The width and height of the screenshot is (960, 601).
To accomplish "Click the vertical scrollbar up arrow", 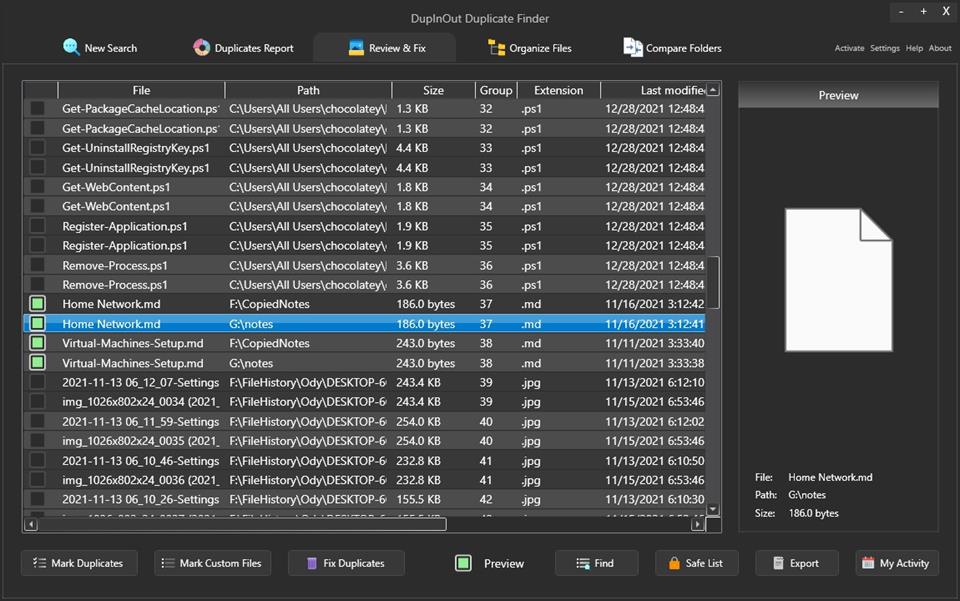I will [x=713, y=90].
